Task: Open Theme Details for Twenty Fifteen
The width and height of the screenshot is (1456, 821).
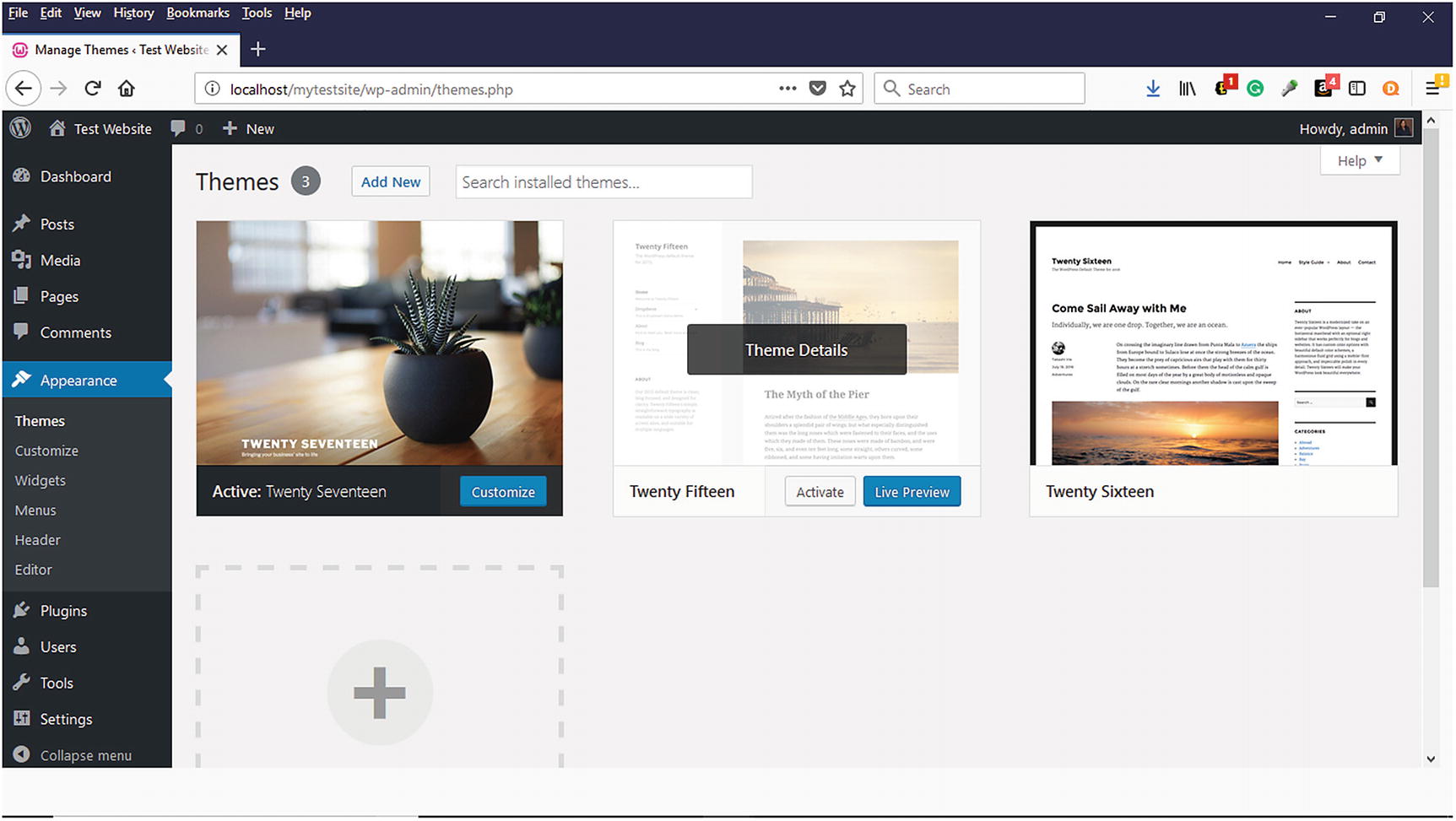Action: click(797, 350)
